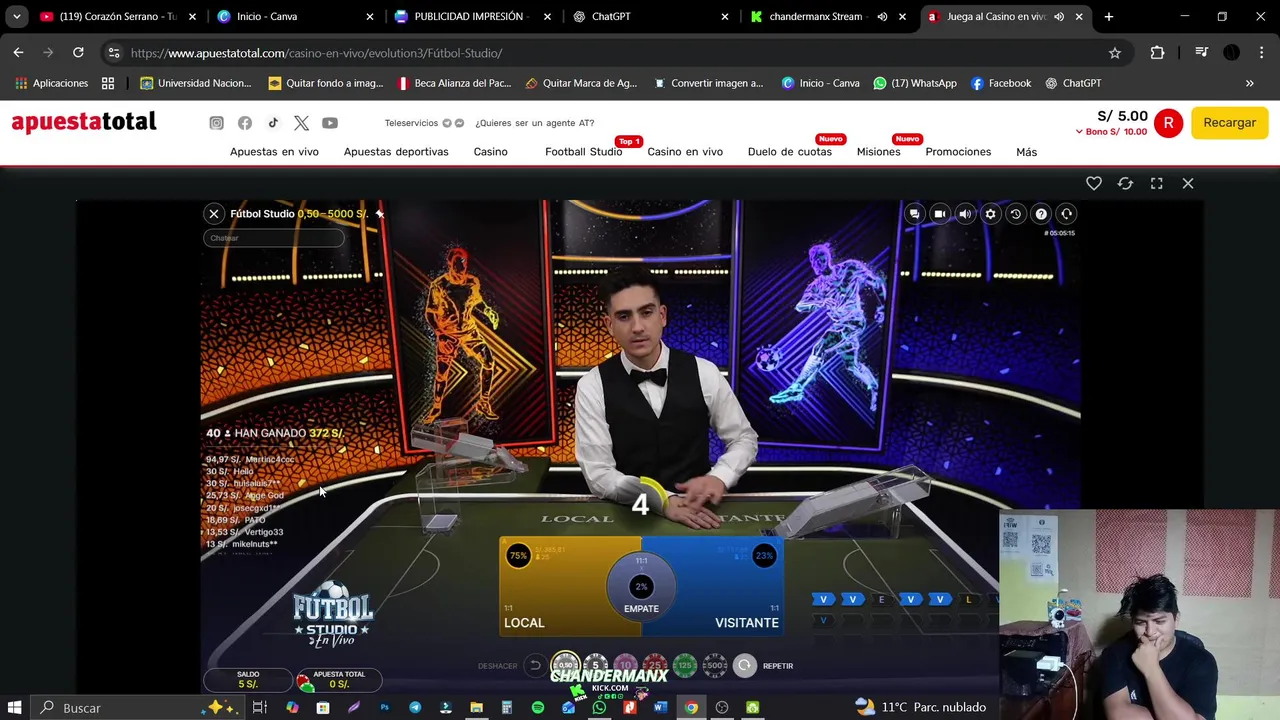Select the 0,50 chip
The image size is (1280, 720).
[565, 665]
